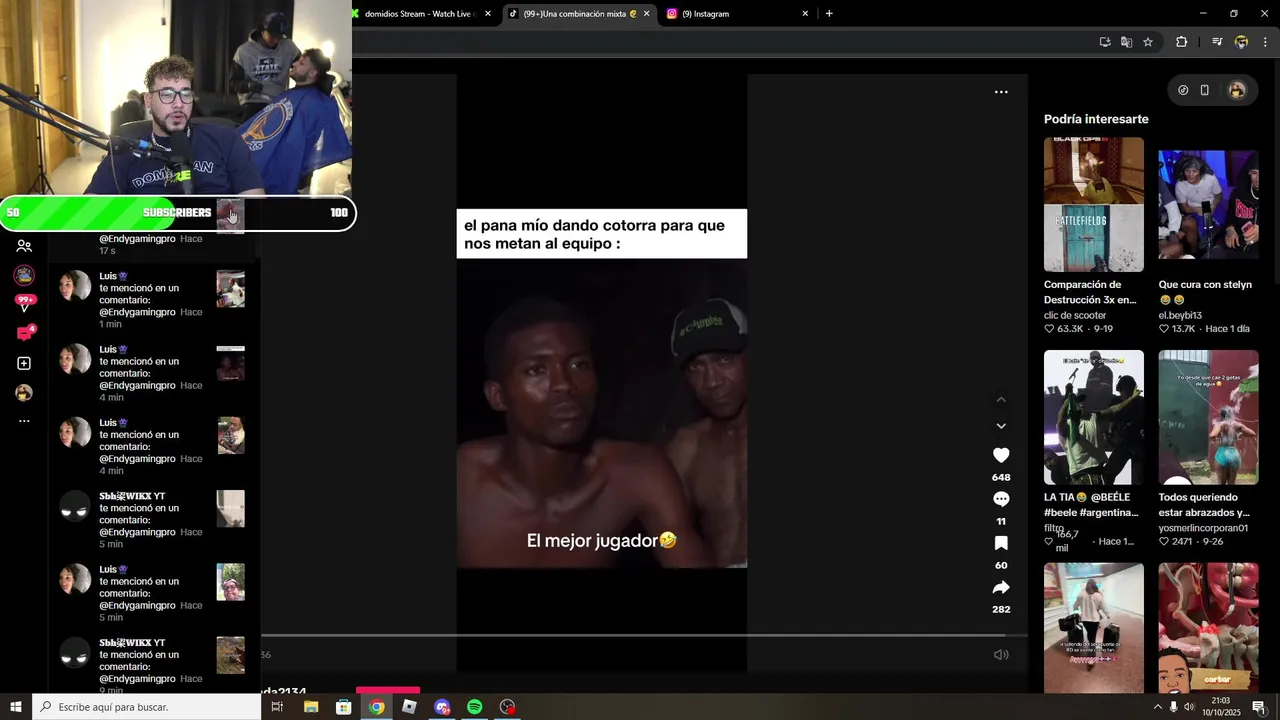1280x720 pixels.
Task: Open the TikTok coins icon in top pill
Action: 1183,90
